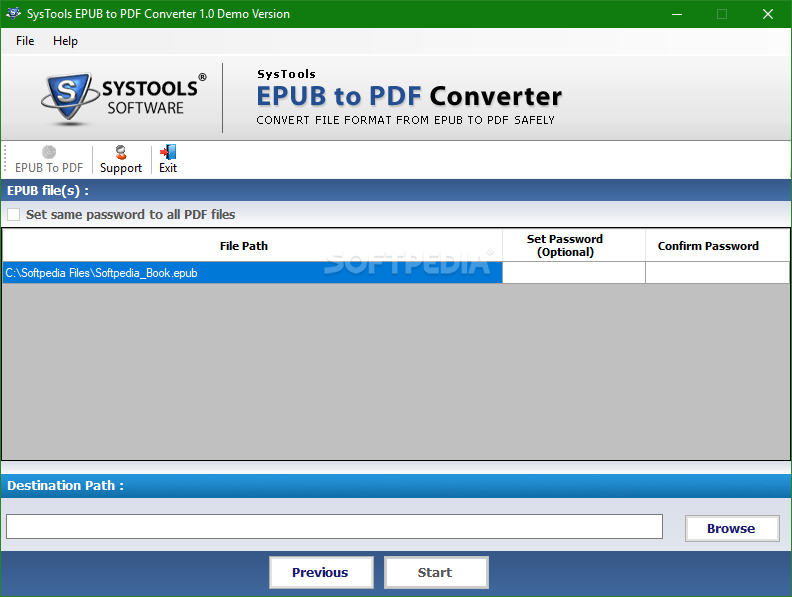Click the app icon in title bar

[x=14, y=14]
